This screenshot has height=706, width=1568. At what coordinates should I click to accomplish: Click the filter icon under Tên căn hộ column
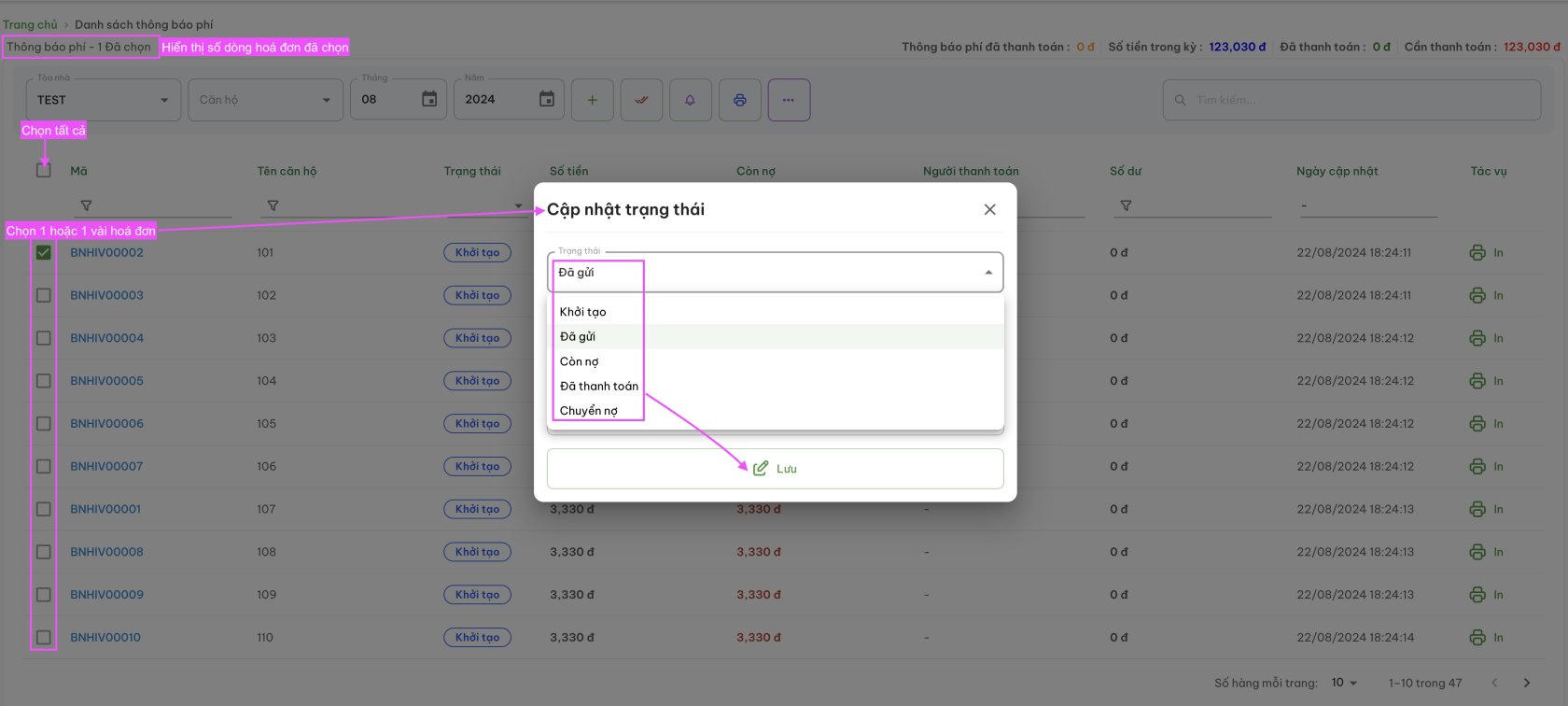(273, 205)
